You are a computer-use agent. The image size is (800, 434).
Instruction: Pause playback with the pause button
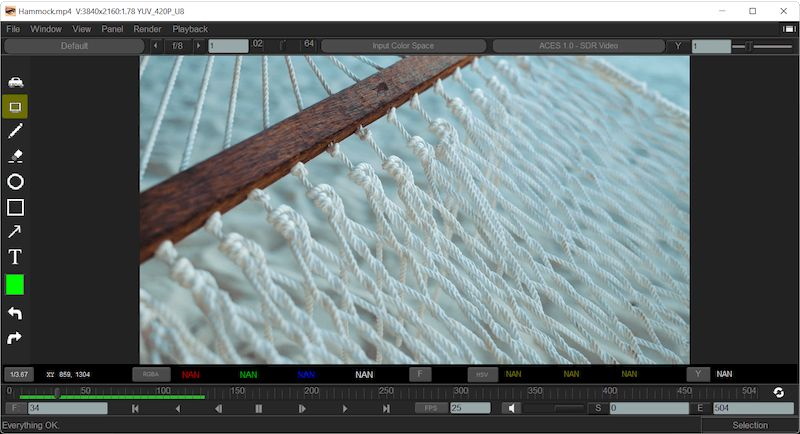[259, 408]
